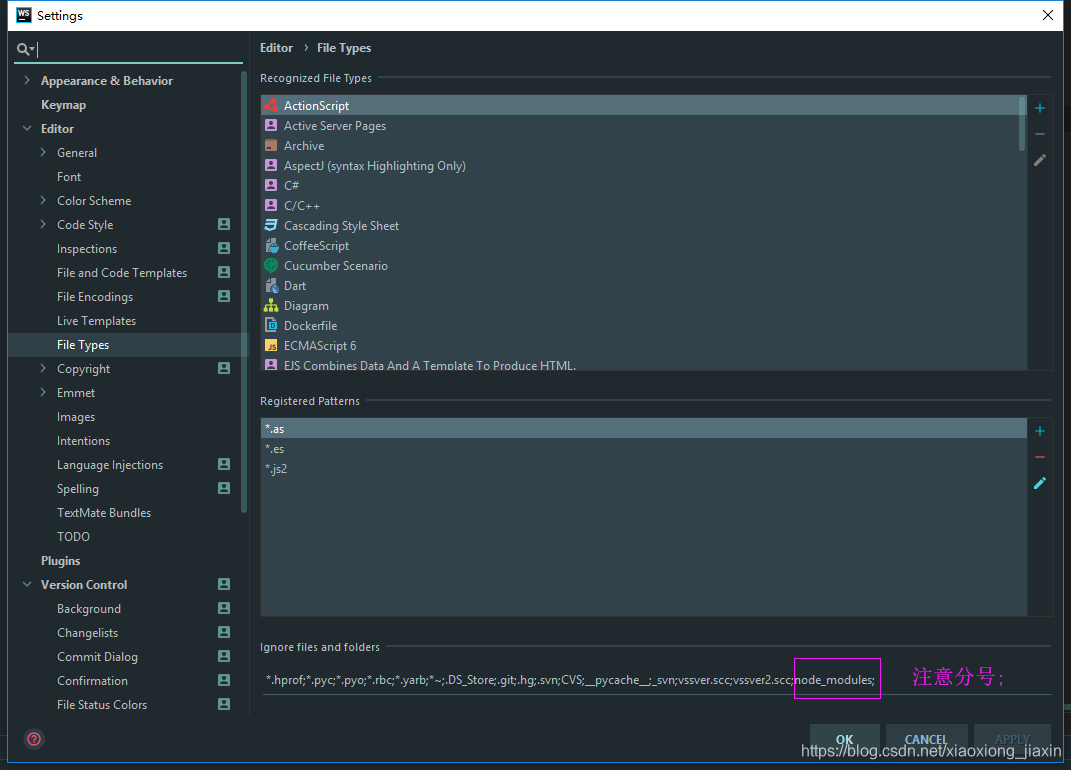Click the APPLY button

click(1012, 739)
